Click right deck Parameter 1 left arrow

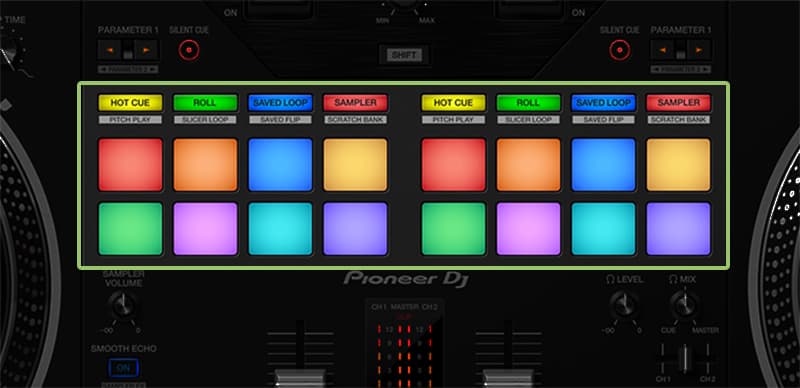(x=662, y=50)
